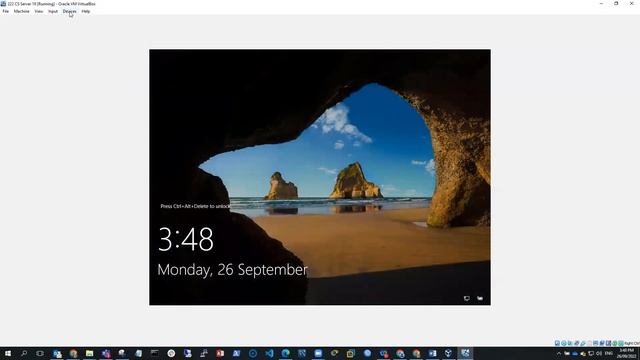640x360 pixels.
Task: Switch to the active VirtualBox VM taskbar icon
Action: pyautogui.click(x=465, y=353)
